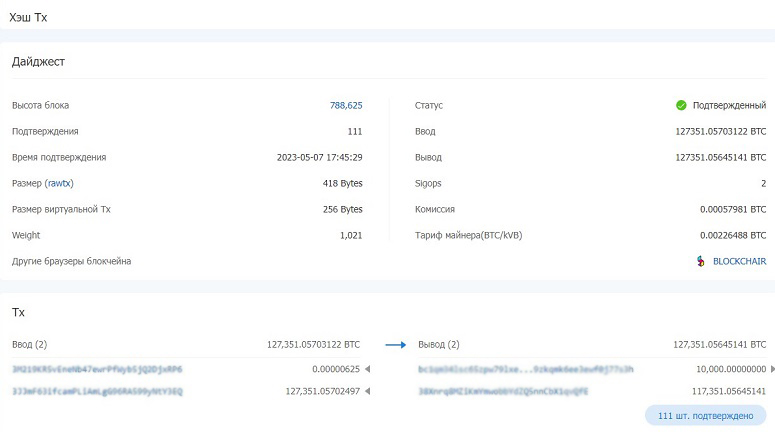Viewport: 775px width, 432px height.
Task: Click the Blockchair logo icon
Action: pyautogui.click(x=700, y=261)
